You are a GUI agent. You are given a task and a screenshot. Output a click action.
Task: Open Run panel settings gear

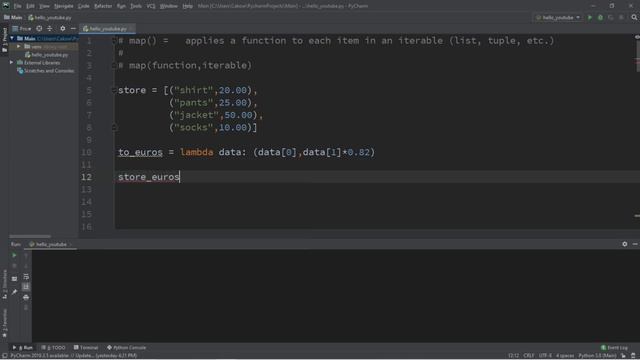click(x=624, y=244)
